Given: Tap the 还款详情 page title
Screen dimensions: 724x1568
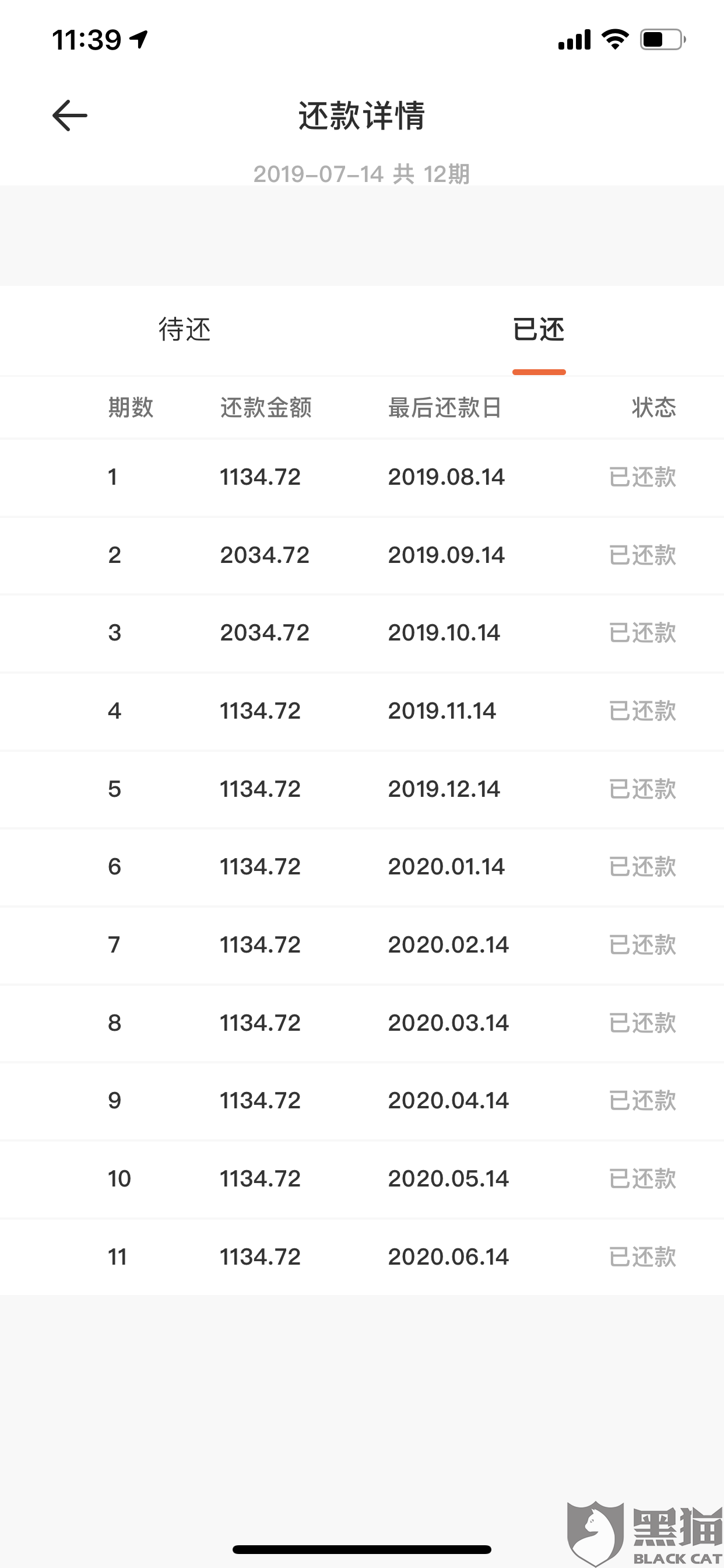Looking at the screenshot, I should (362, 116).
